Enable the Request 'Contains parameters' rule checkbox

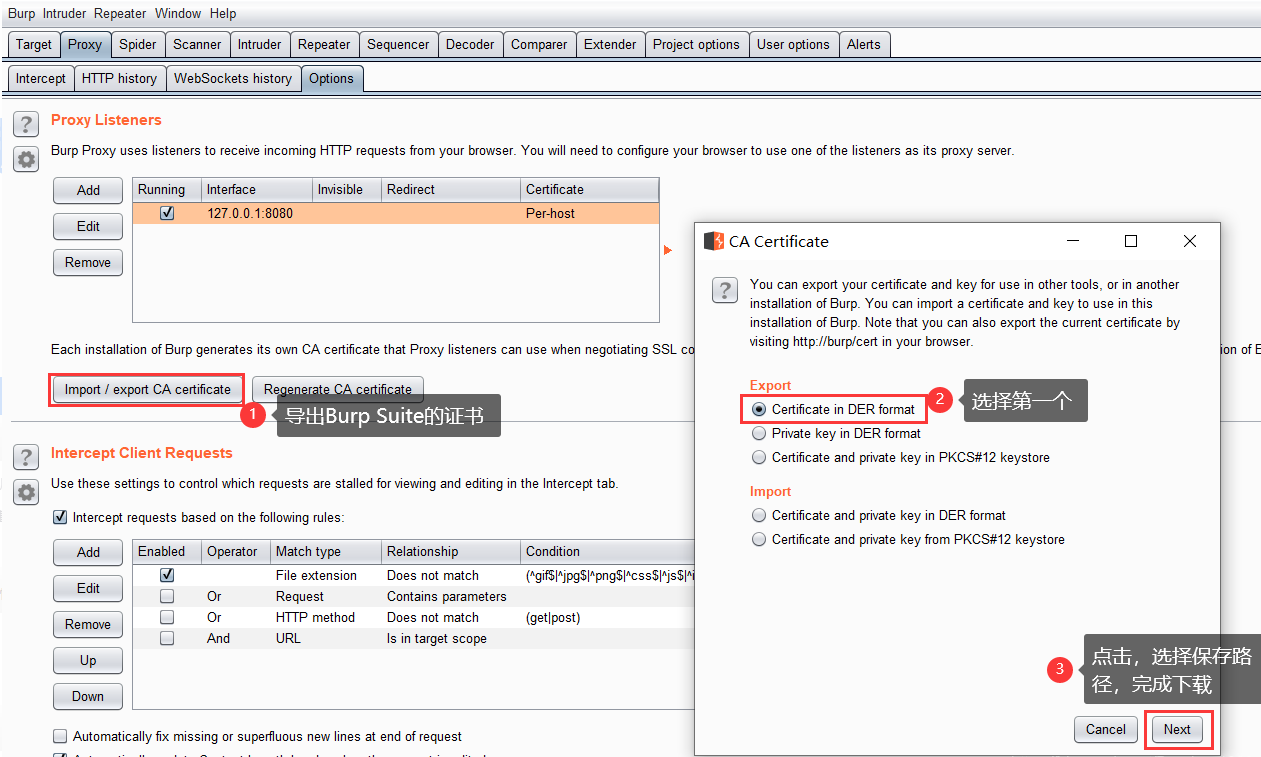[167, 596]
